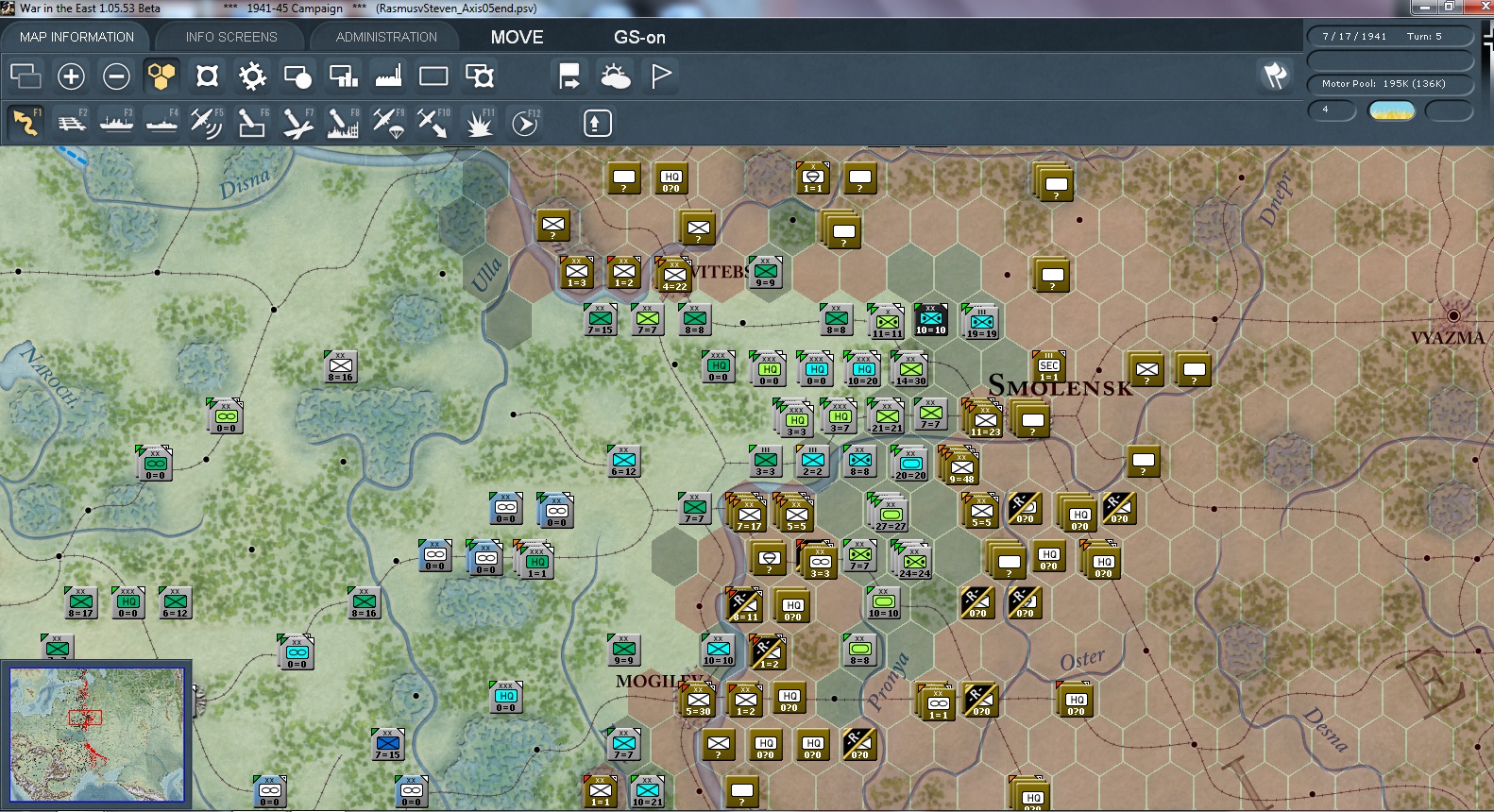This screenshot has width=1494, height=812.
Task: Toggle the yellow hex grid display
Action: click(161, 76)
